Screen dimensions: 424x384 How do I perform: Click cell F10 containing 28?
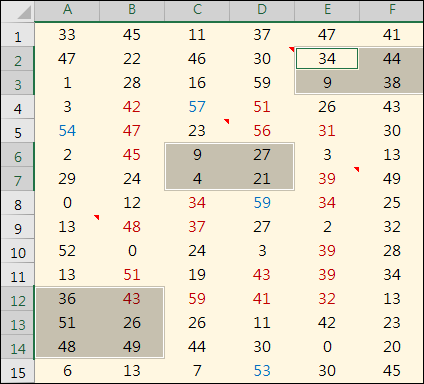pyautogui.click(x=391, y=251)
